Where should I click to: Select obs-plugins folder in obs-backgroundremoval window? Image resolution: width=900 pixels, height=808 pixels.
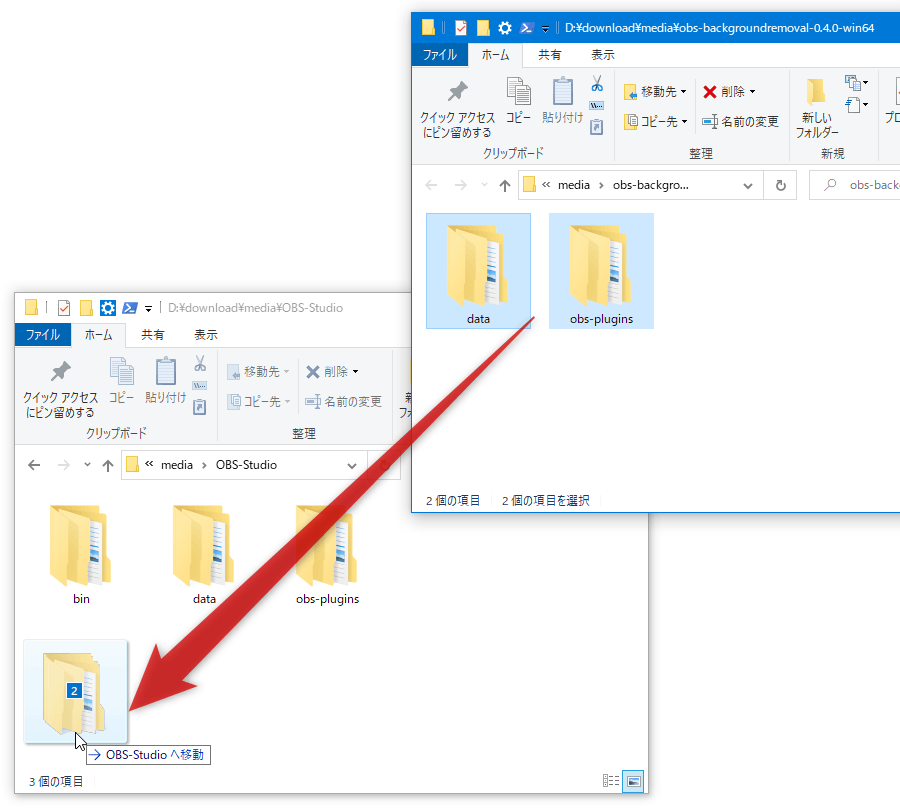click(601, 271)
